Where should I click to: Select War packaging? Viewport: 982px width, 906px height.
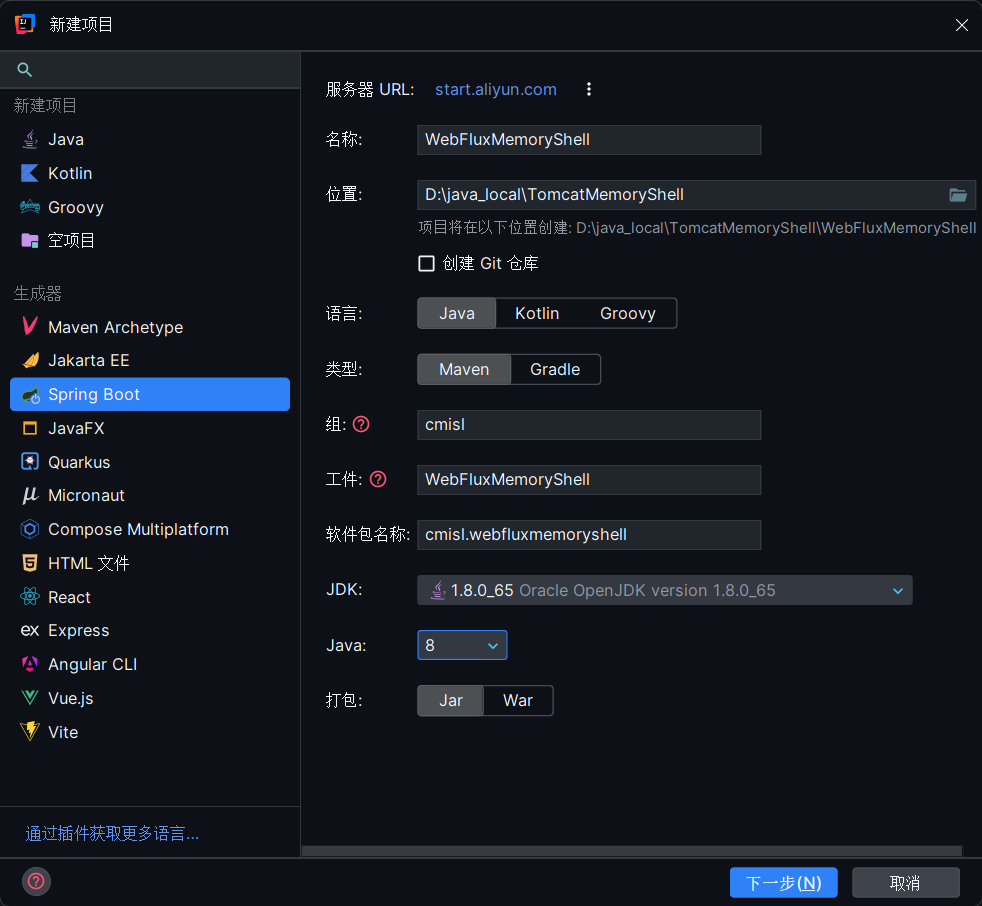coord(518,701)
